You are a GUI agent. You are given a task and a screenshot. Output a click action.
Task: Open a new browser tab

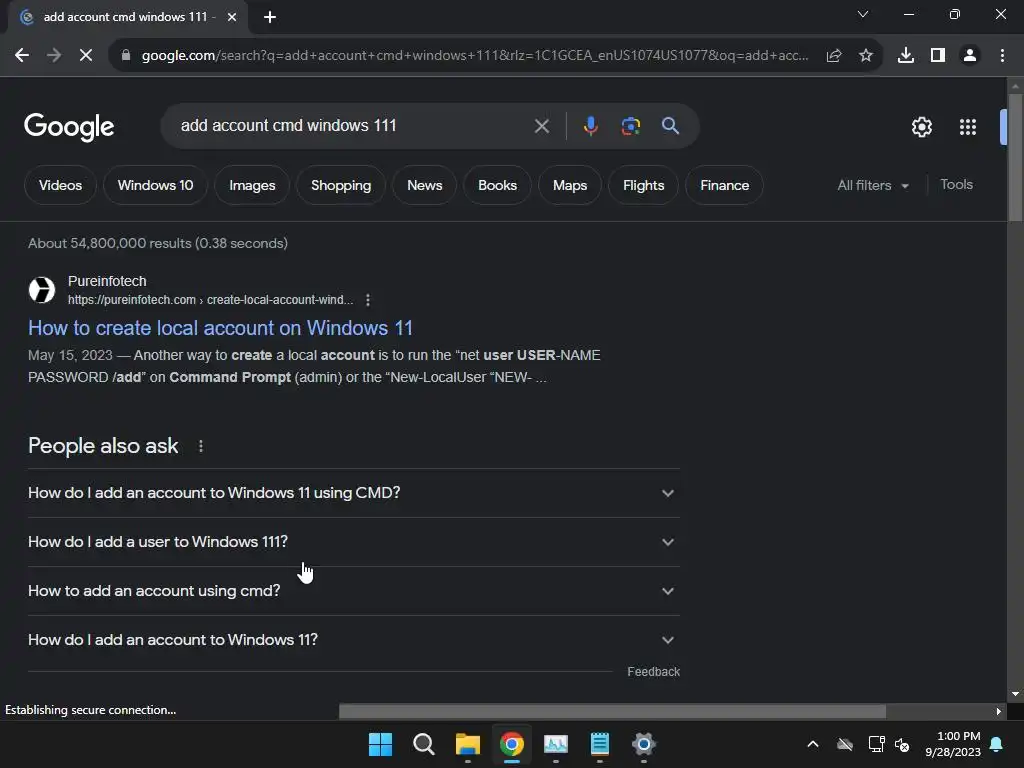point(270,17)
